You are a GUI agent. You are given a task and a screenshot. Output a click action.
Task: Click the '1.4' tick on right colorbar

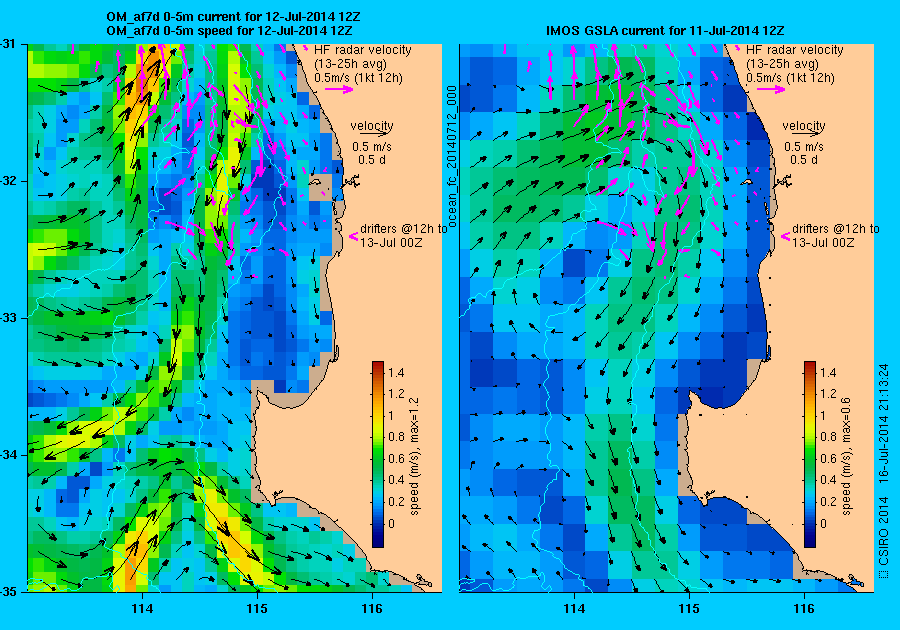828,373
